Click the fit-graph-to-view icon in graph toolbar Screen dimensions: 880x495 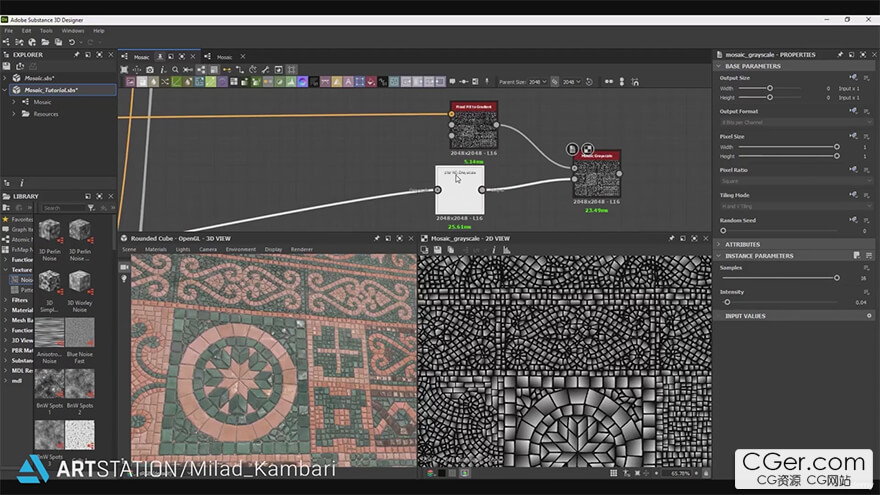124,70
